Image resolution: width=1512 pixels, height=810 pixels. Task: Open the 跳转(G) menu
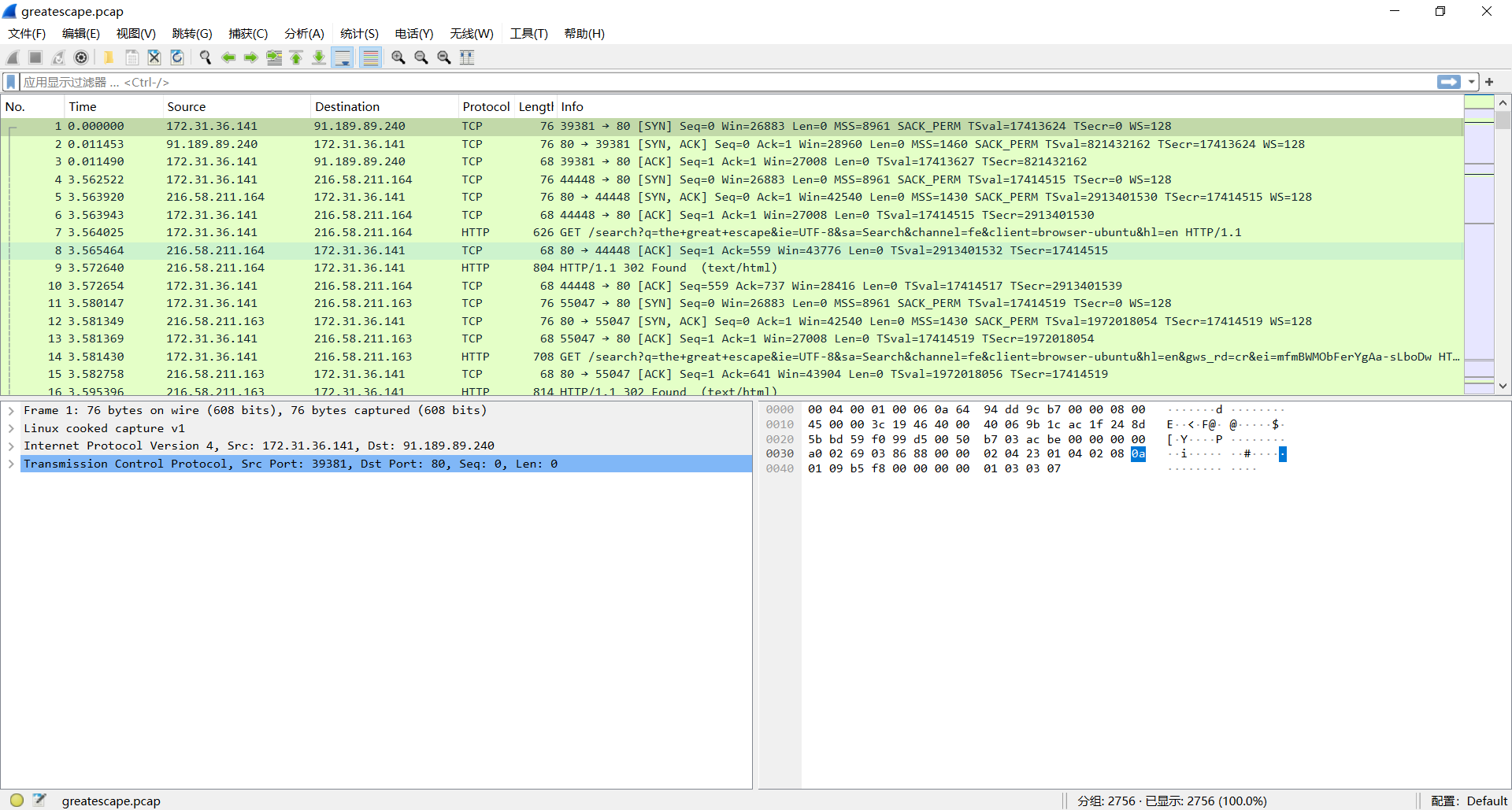click(x=192, y=33)
